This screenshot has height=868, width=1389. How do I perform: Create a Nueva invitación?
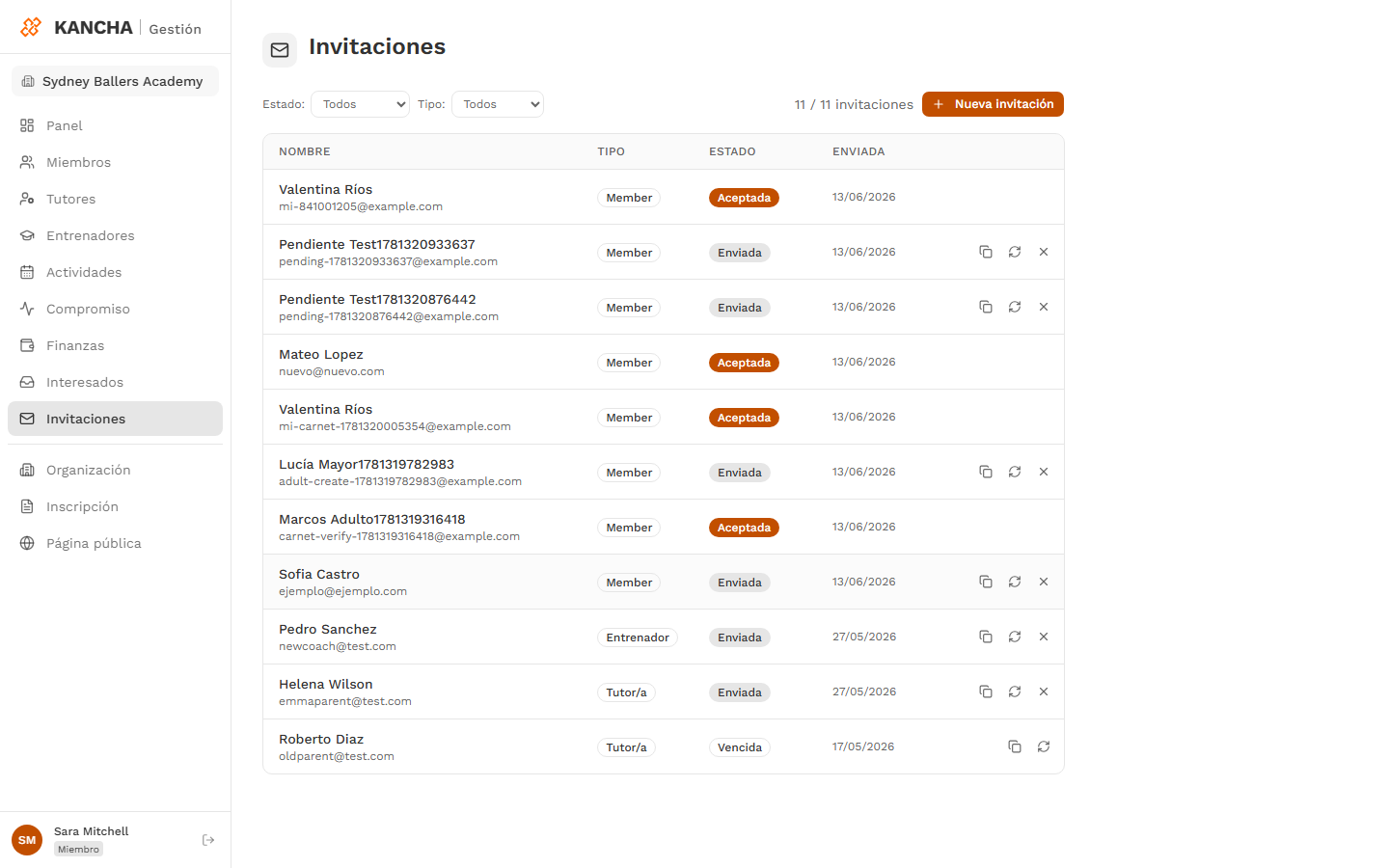[993, 104]
